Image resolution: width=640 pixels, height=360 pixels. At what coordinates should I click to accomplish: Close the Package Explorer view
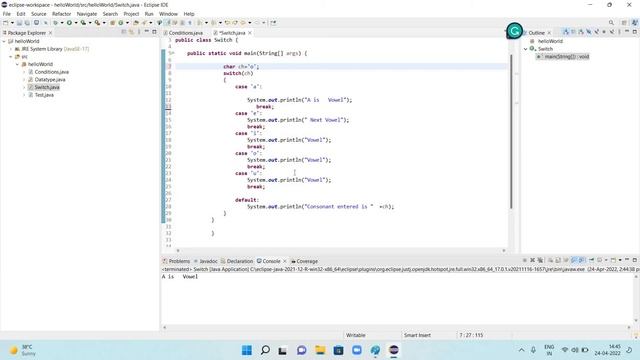point(50,33)
